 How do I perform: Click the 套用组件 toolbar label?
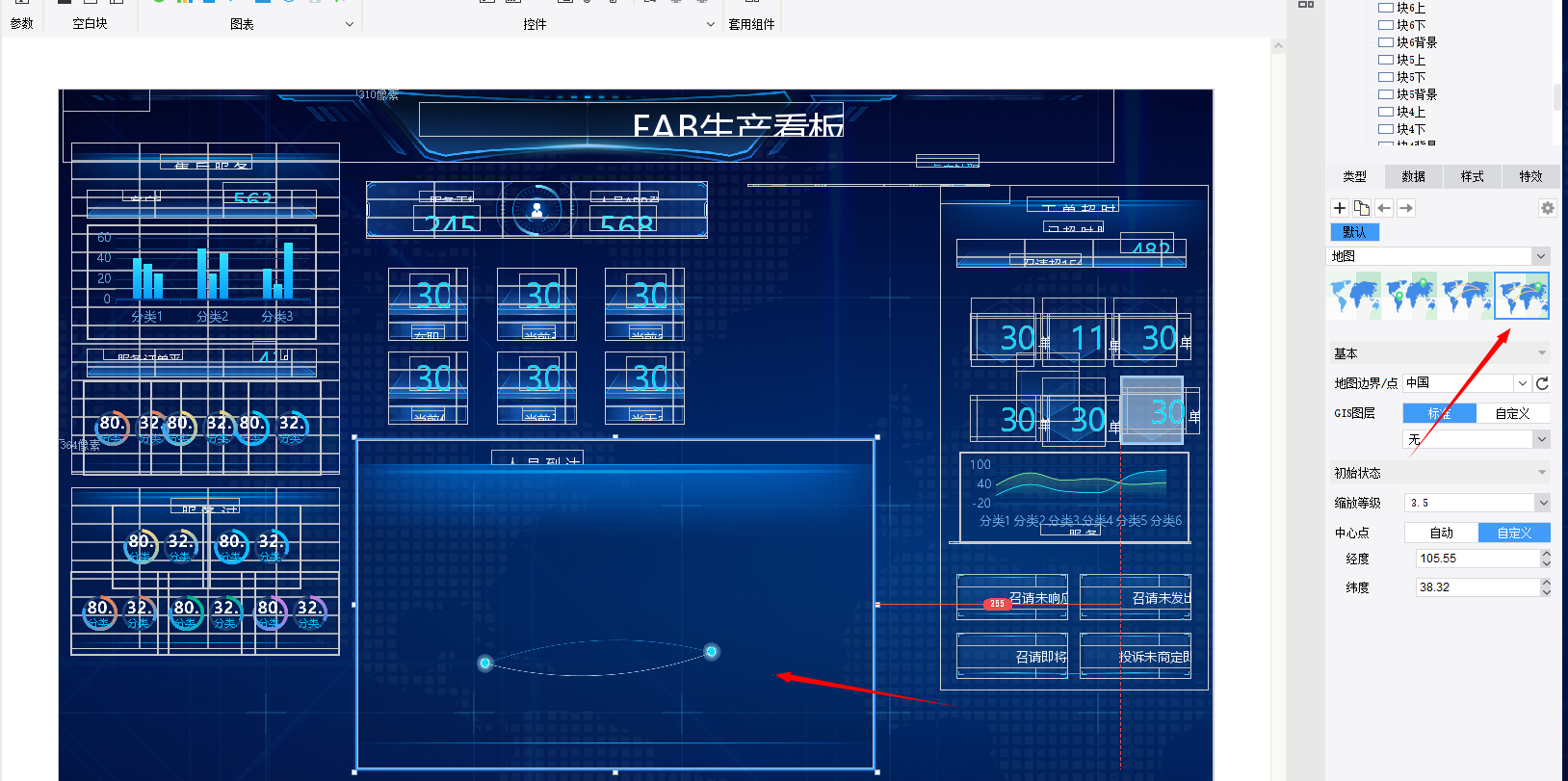point(751,24)
